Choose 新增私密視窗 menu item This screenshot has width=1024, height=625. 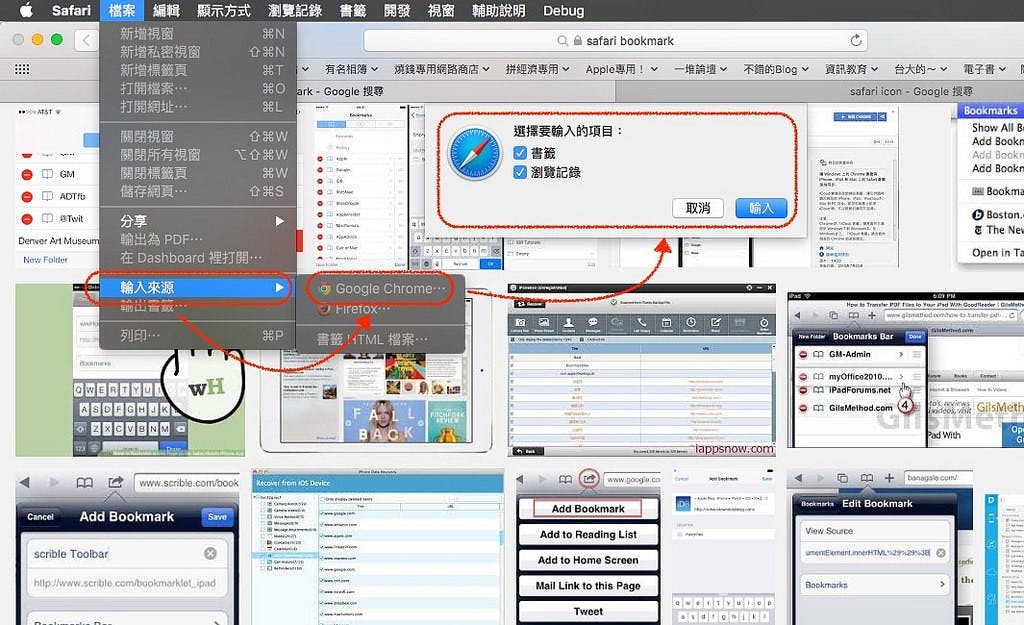point(198,52)
